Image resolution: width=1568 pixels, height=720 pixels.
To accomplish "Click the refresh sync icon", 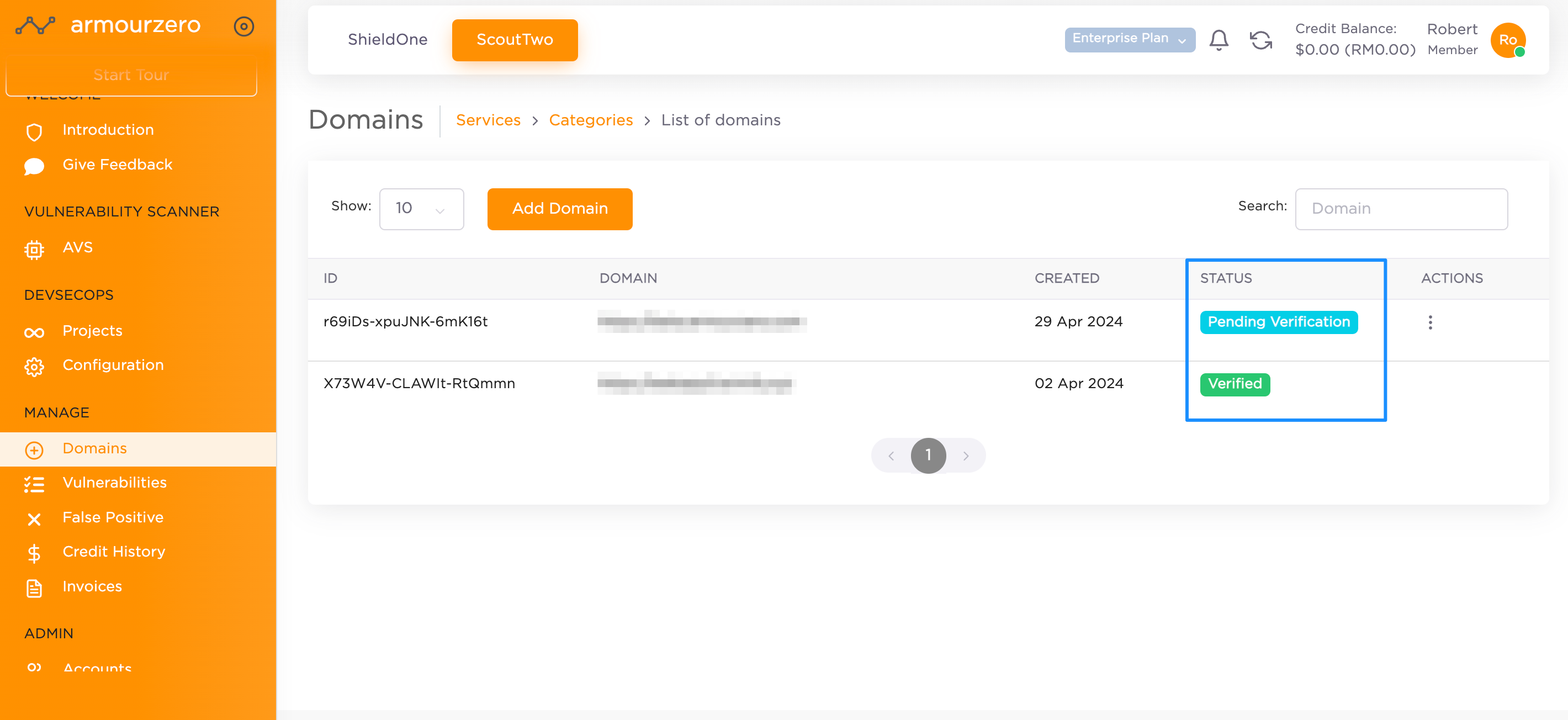I will (1260, 40).
